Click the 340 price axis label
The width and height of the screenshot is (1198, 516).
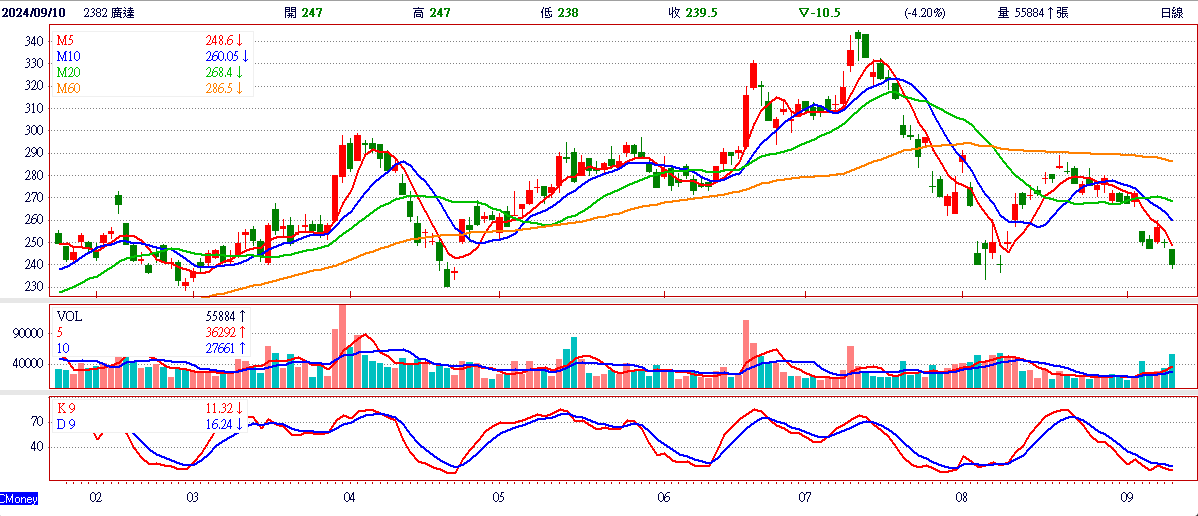(32, 41)
